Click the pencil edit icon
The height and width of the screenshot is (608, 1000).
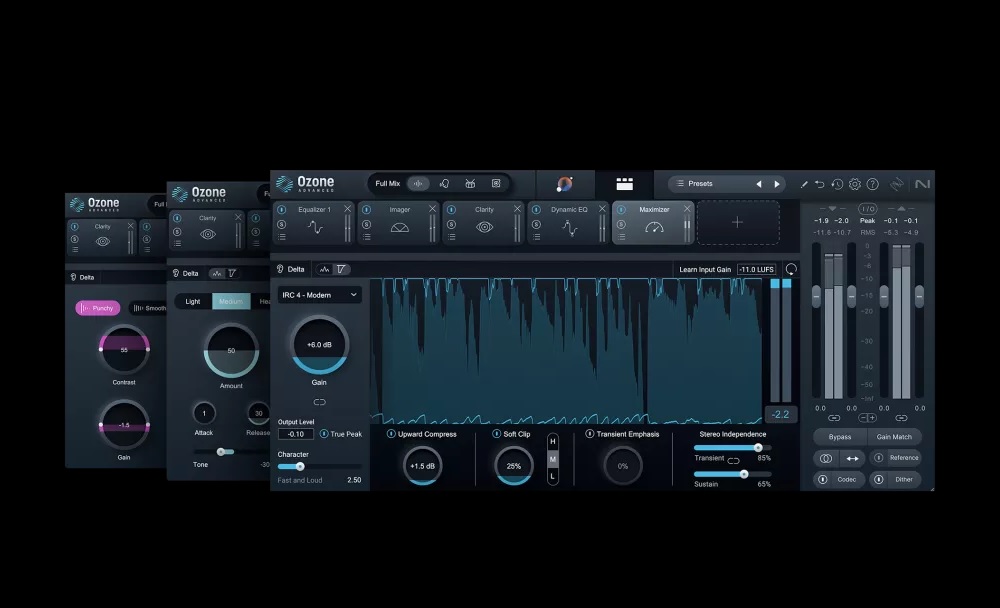click(804, 184)
